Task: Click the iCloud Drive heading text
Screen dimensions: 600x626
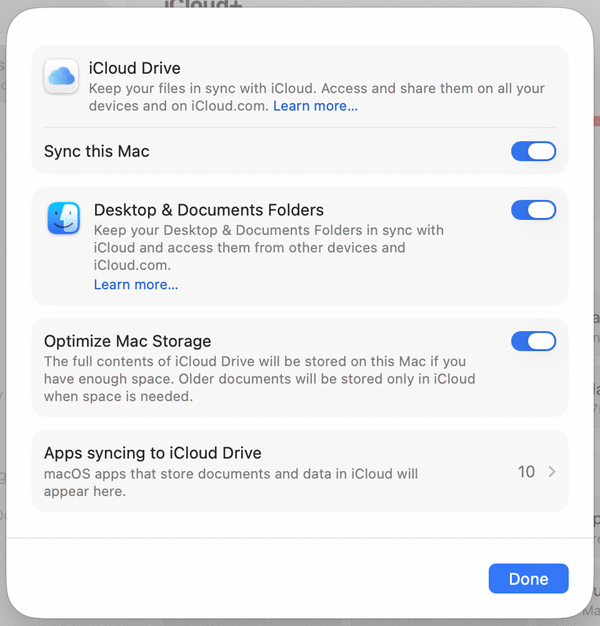Action: 135,68
